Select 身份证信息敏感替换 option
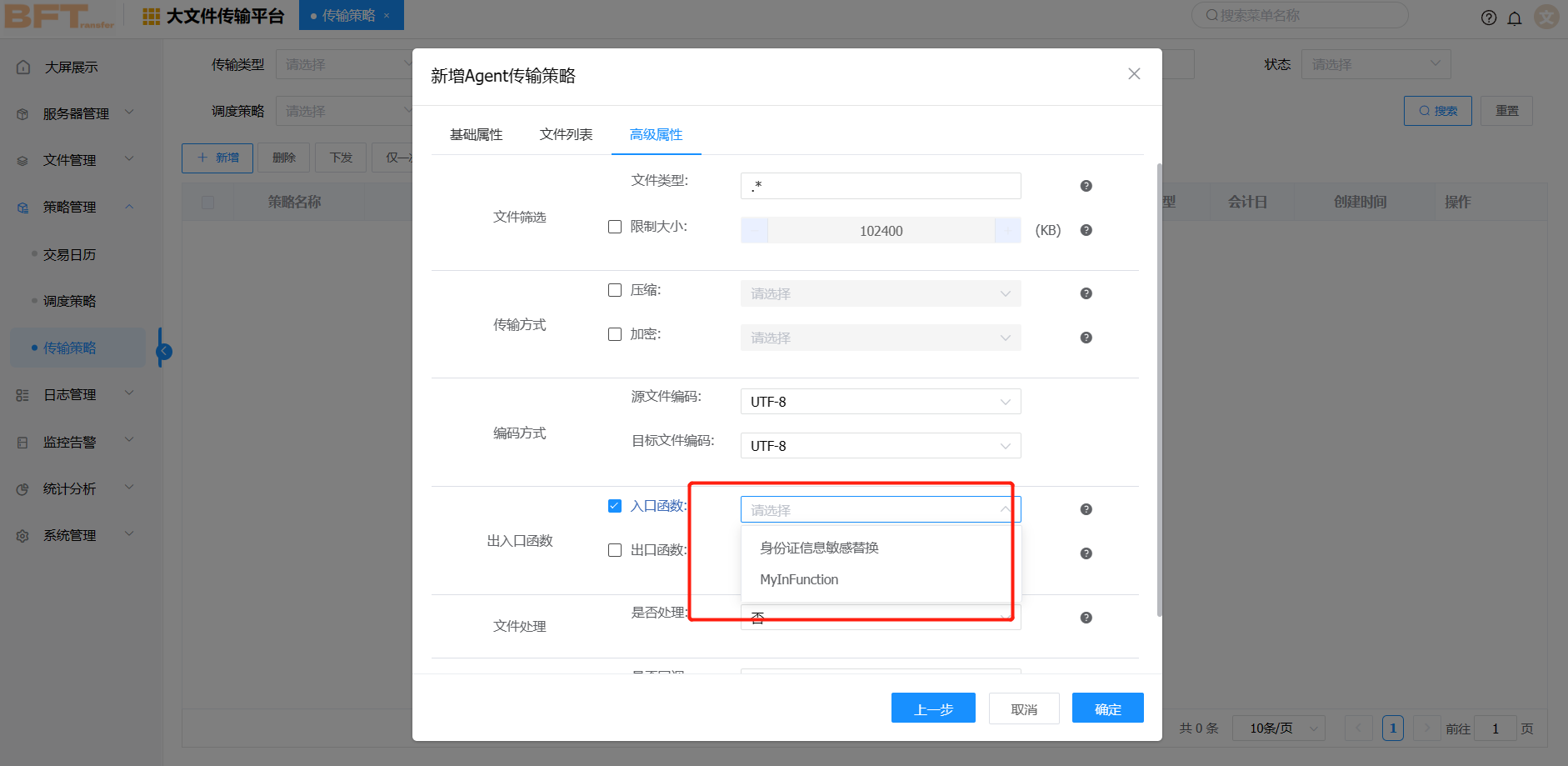Screen dimensions: 1568x766 881,548
